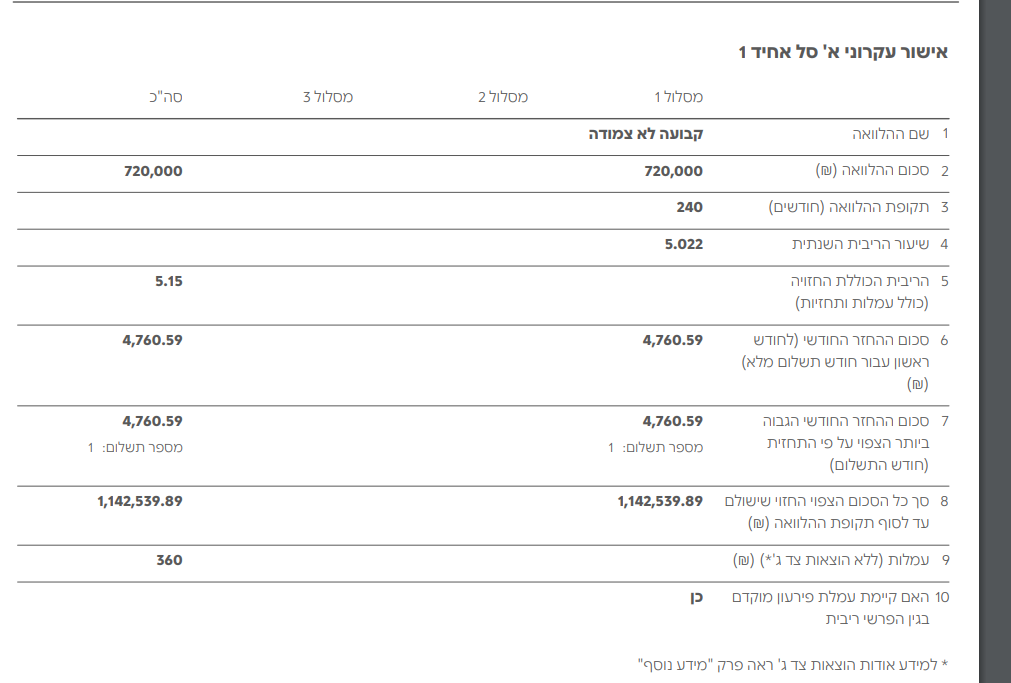The height and width of the screenshot is (683, 1011).
Task: Click the fees value 360
Action: pos(169,560)
